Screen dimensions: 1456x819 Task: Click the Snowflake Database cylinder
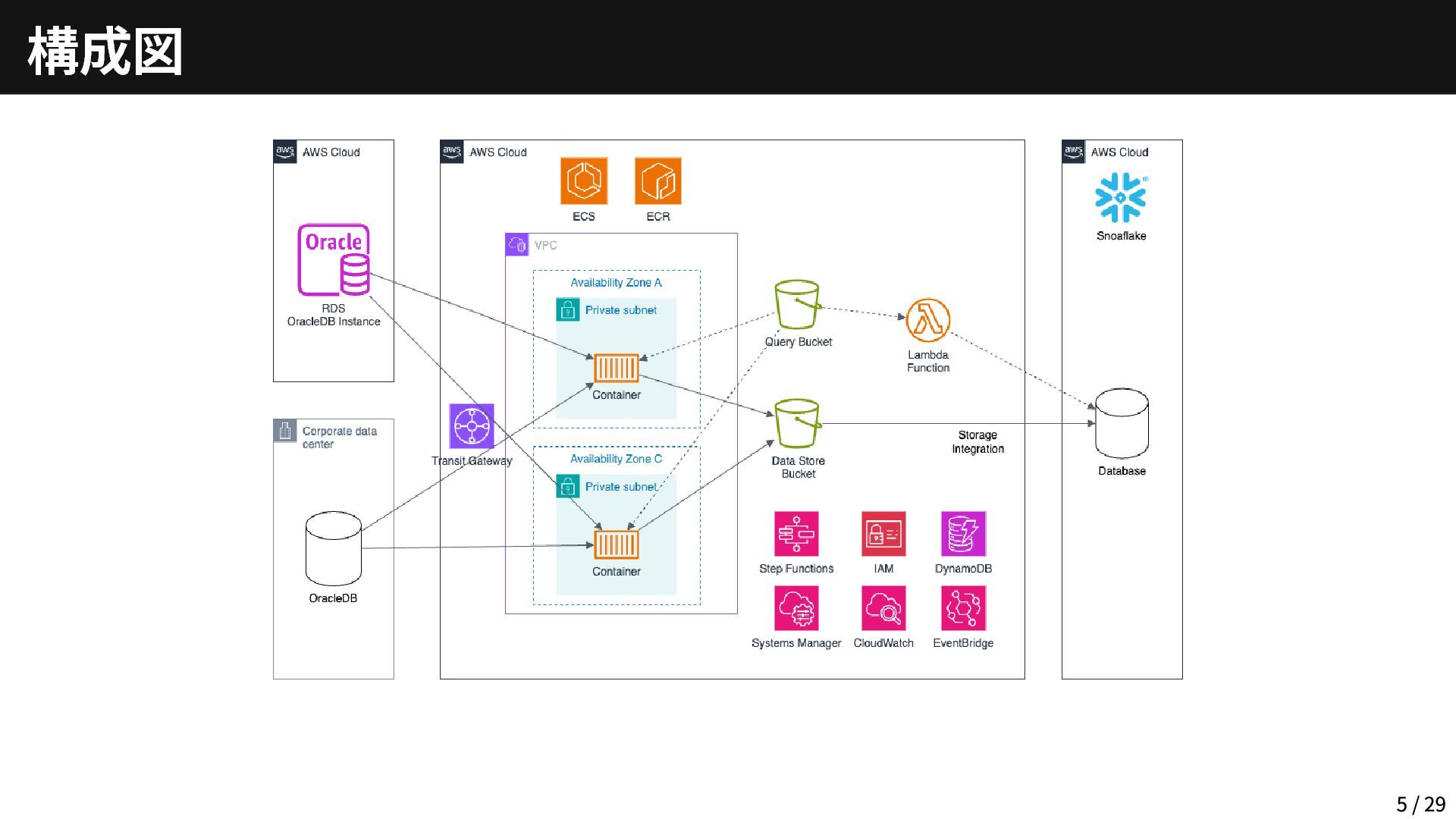[1122, 423]
